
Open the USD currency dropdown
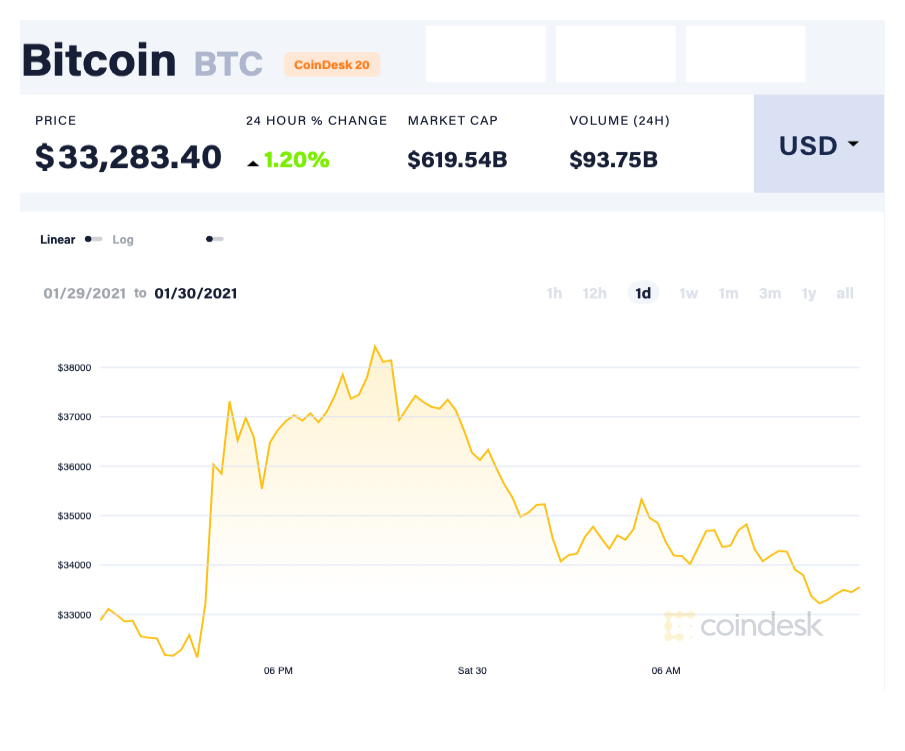(x=818, y=145)
